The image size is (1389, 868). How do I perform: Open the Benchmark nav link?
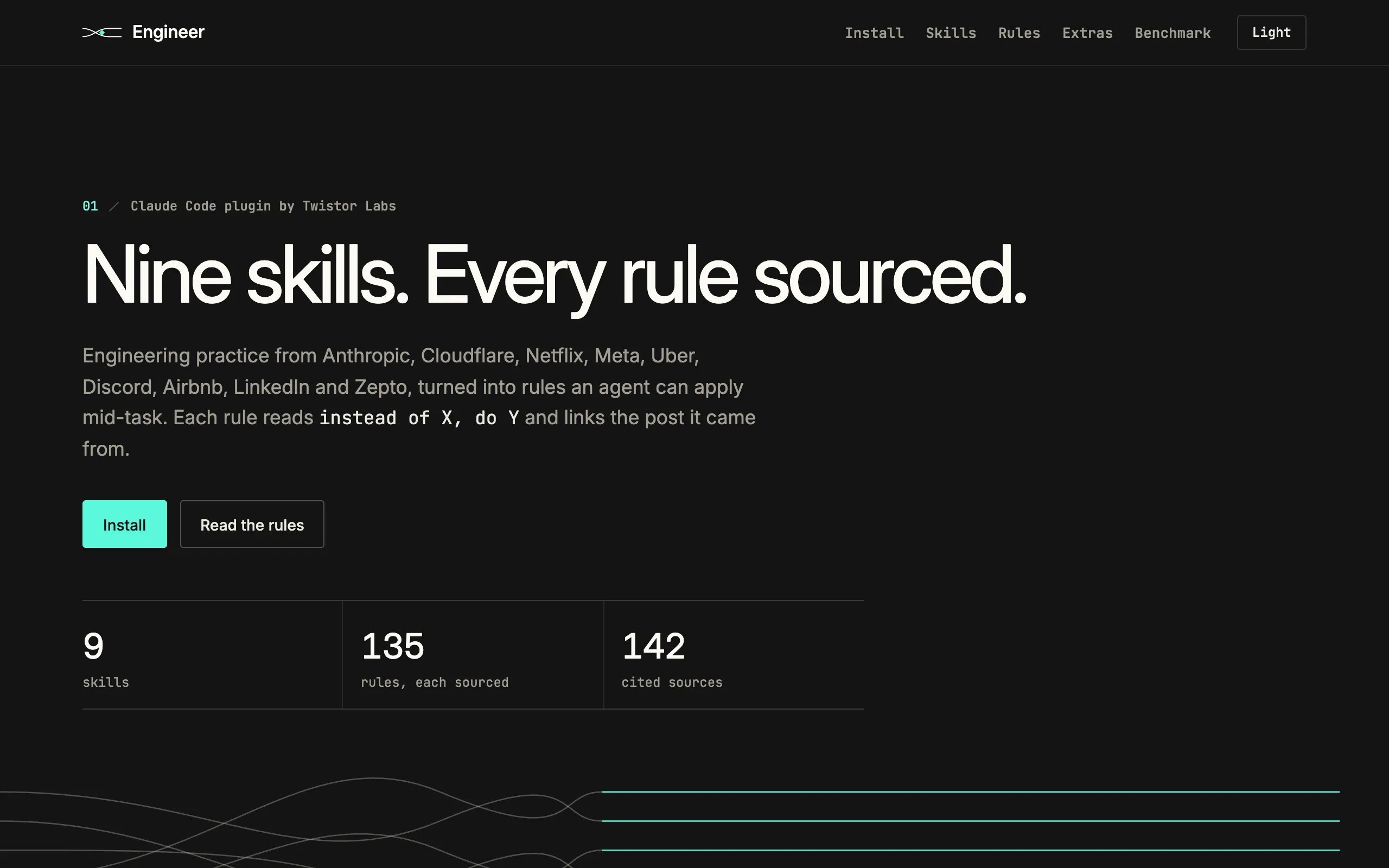(1173, 33)
